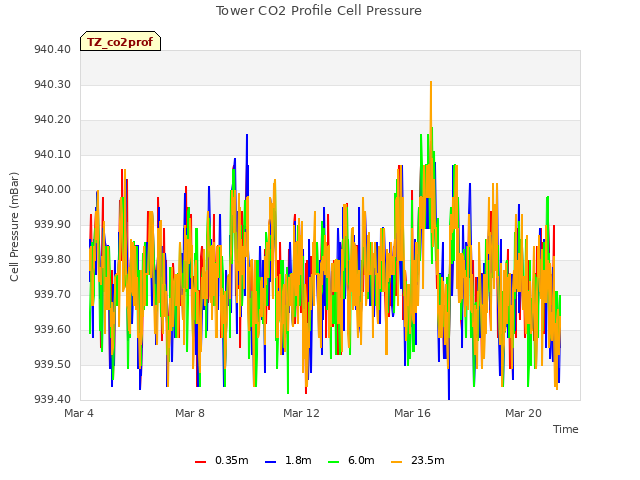Screen dimensions: 640x480
Task: Click the Mar 20 x-axis tick label
Action: pos(523,413)
